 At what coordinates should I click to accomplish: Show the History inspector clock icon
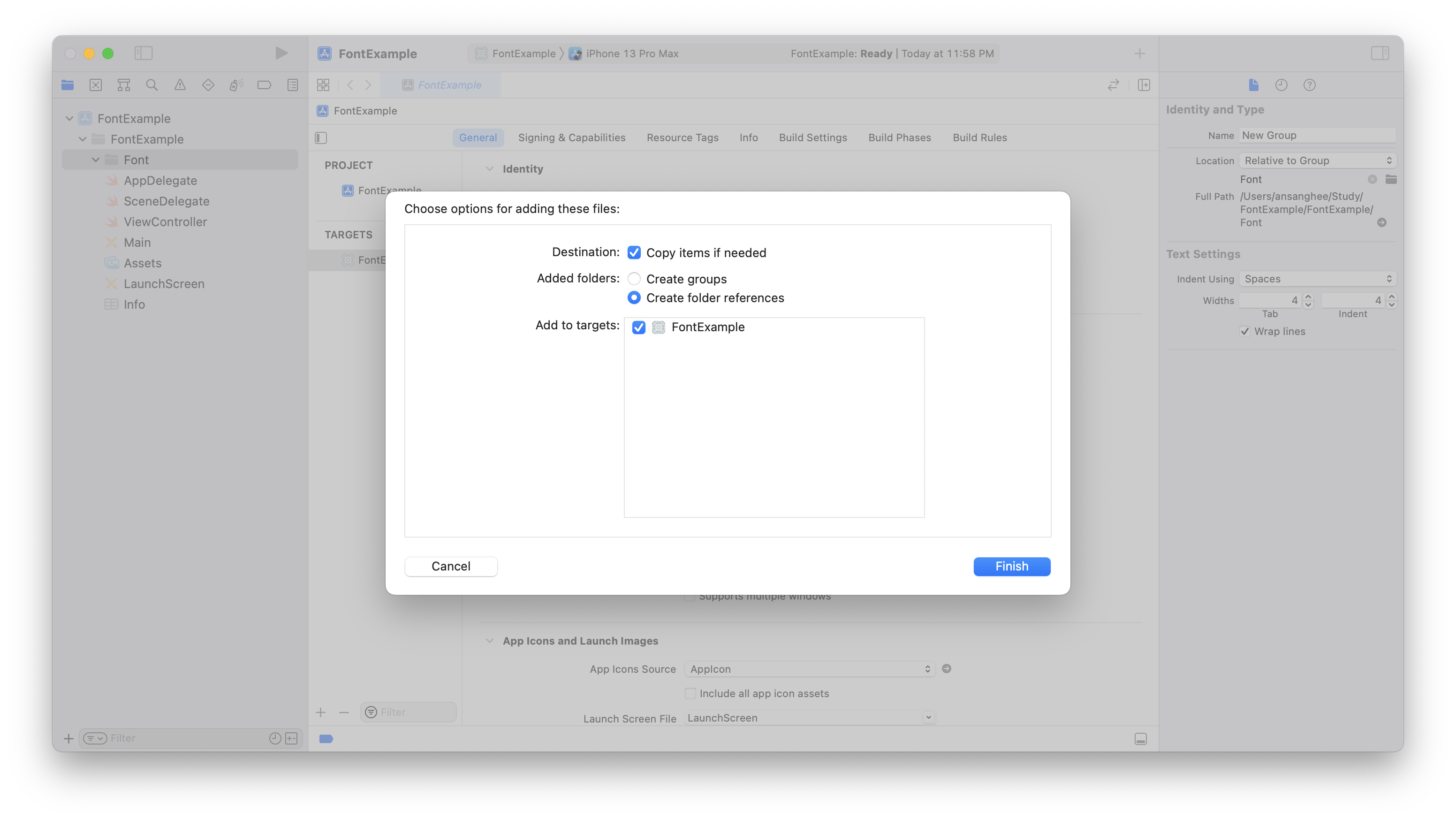[x=1281, y=85]
